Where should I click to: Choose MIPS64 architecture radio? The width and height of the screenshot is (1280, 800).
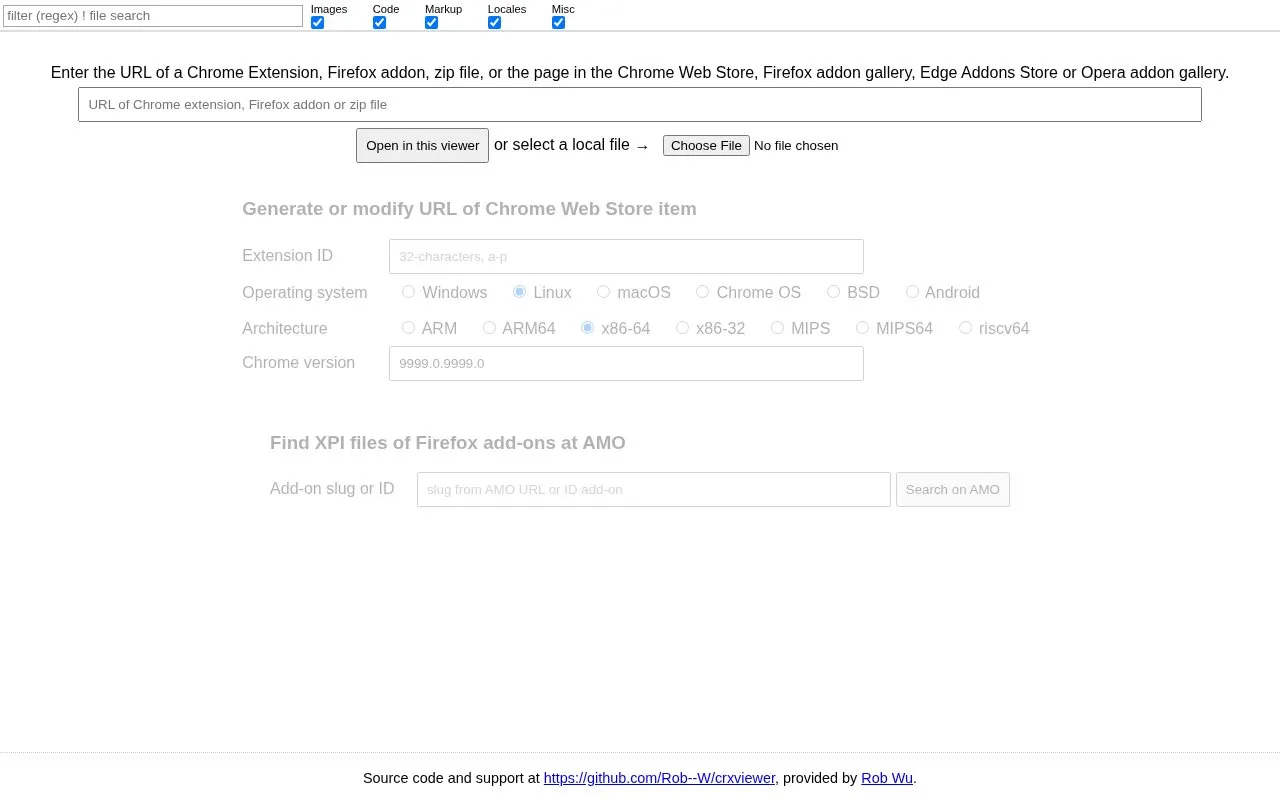tap(862, 328)
